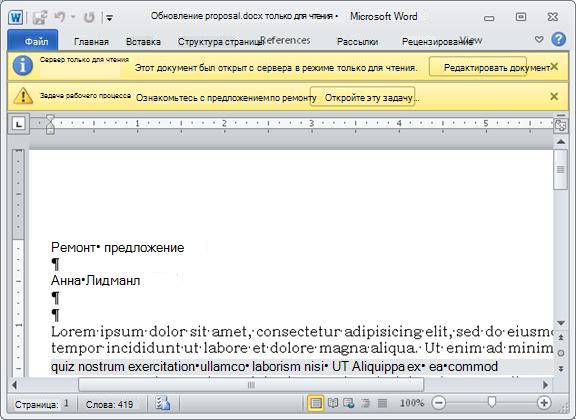Click the Save icon in Quick Access Toolbar
The width and height of the screenshot is (576, 420).
click(x=40, y=17)
